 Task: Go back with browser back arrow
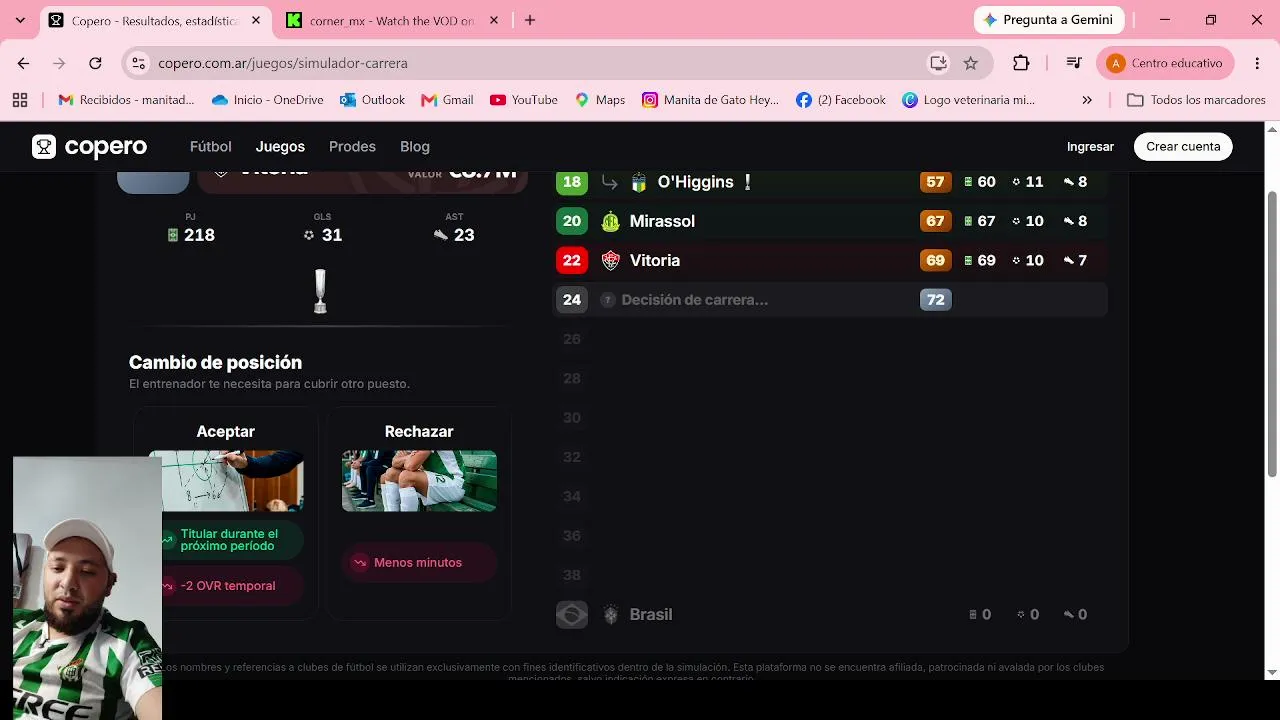[23, 63]
